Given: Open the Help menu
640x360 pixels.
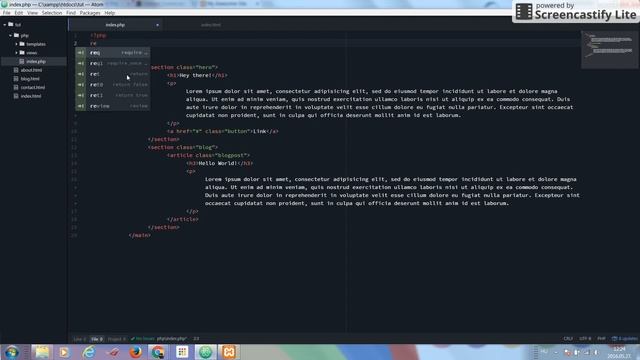Looking at the screenshot, I should click(109, 13).
